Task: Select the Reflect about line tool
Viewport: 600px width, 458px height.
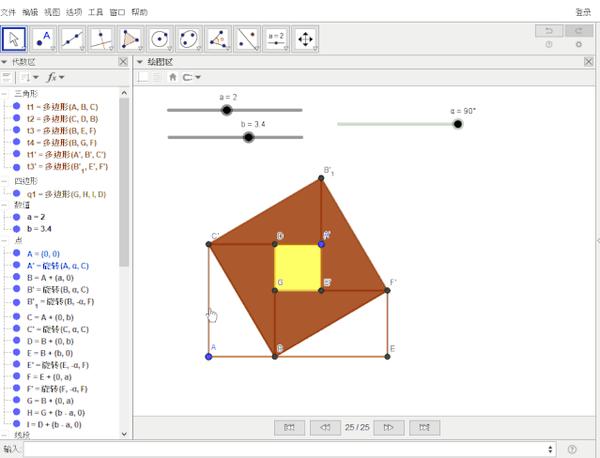Action: pos(247,39)
